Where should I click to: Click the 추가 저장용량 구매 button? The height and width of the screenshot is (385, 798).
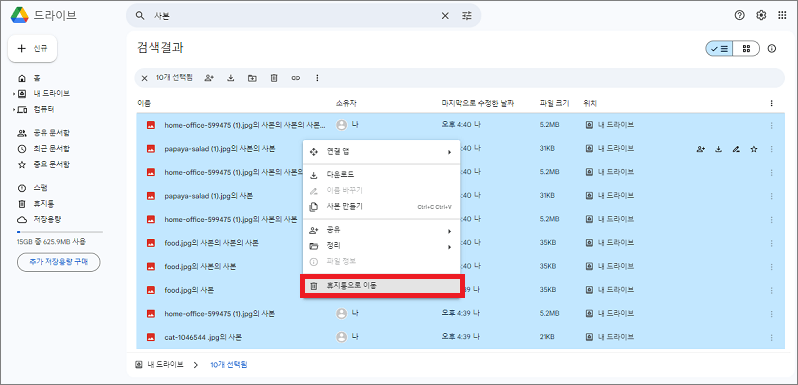pos(59,262)
